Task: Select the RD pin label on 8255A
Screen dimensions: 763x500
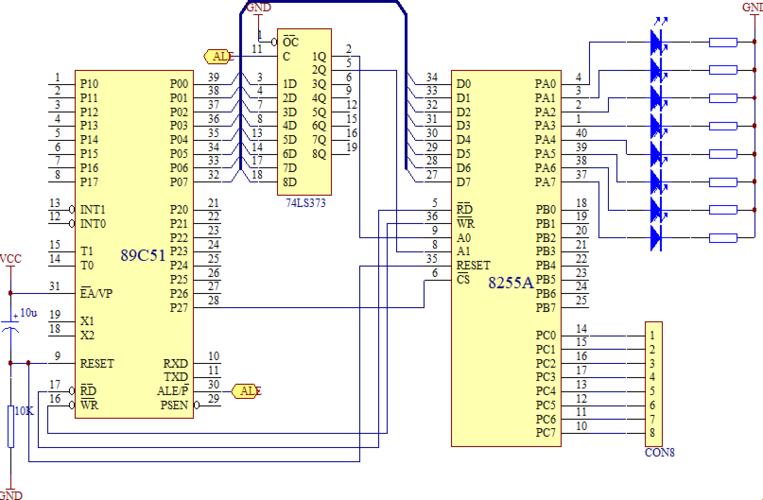Action: [x=464, y=210]
